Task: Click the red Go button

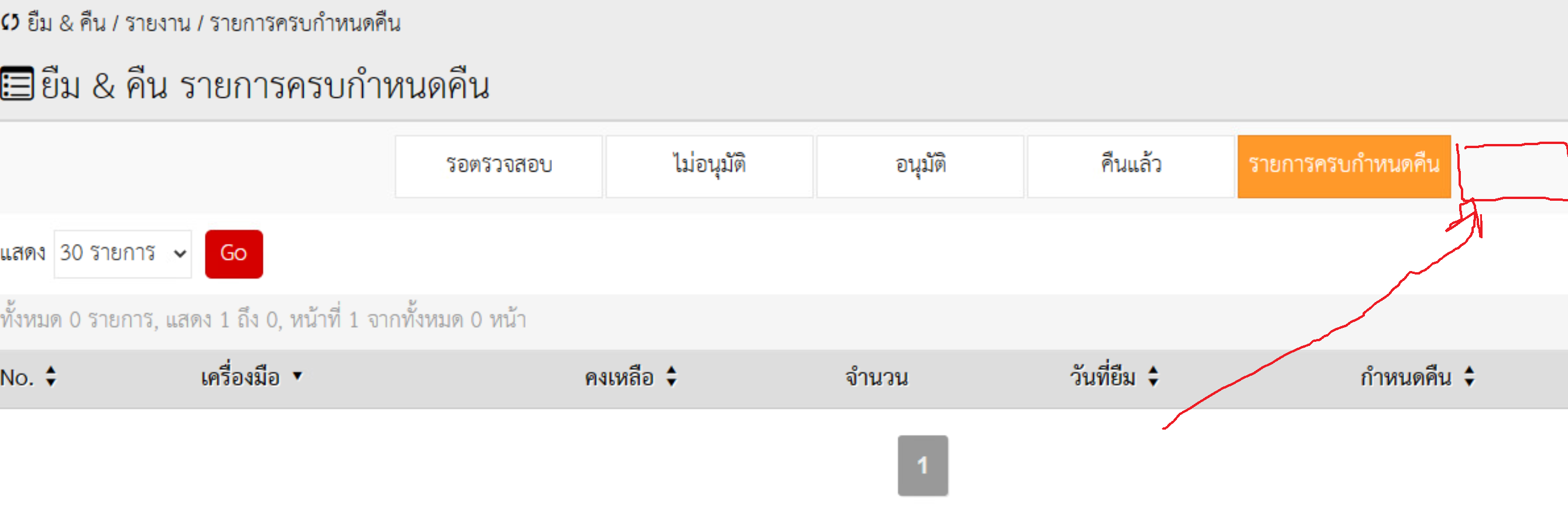Action: pos(234,254)
